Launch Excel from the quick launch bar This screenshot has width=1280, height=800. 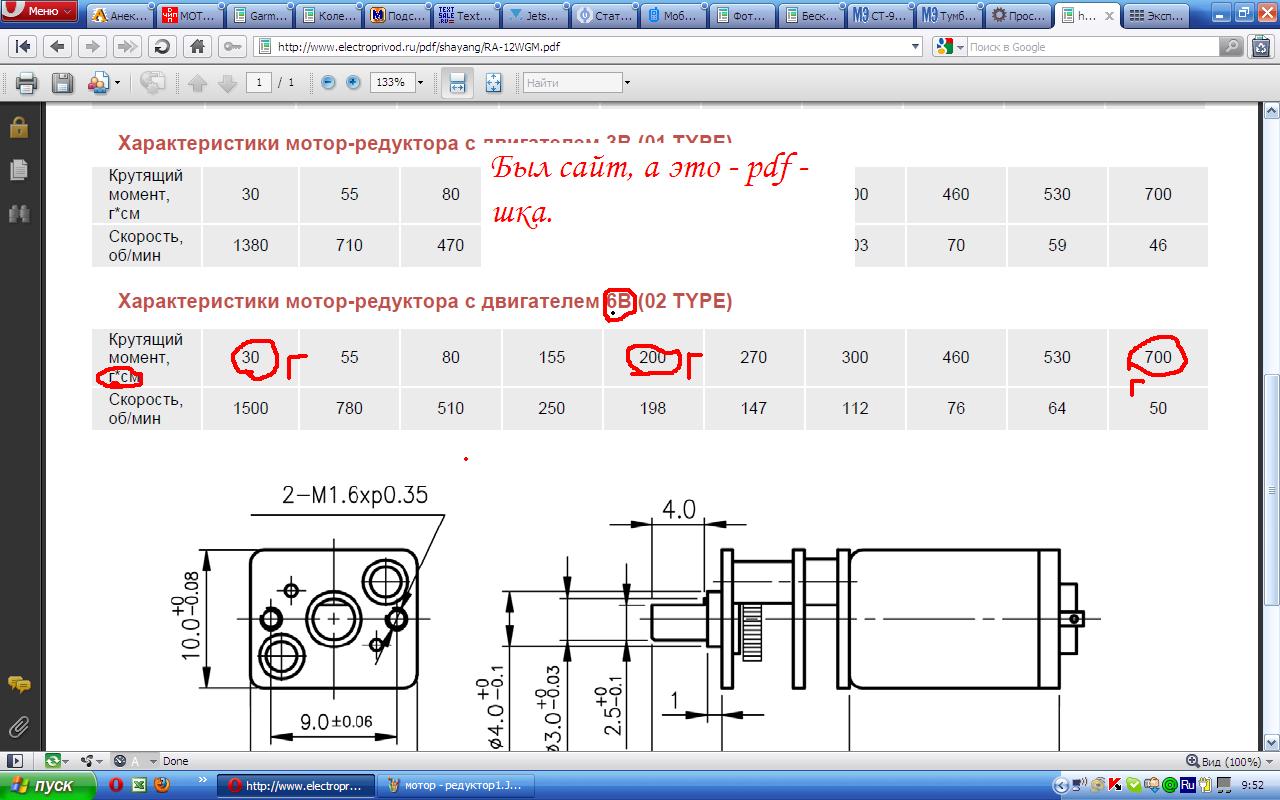(x=139, y=785)
